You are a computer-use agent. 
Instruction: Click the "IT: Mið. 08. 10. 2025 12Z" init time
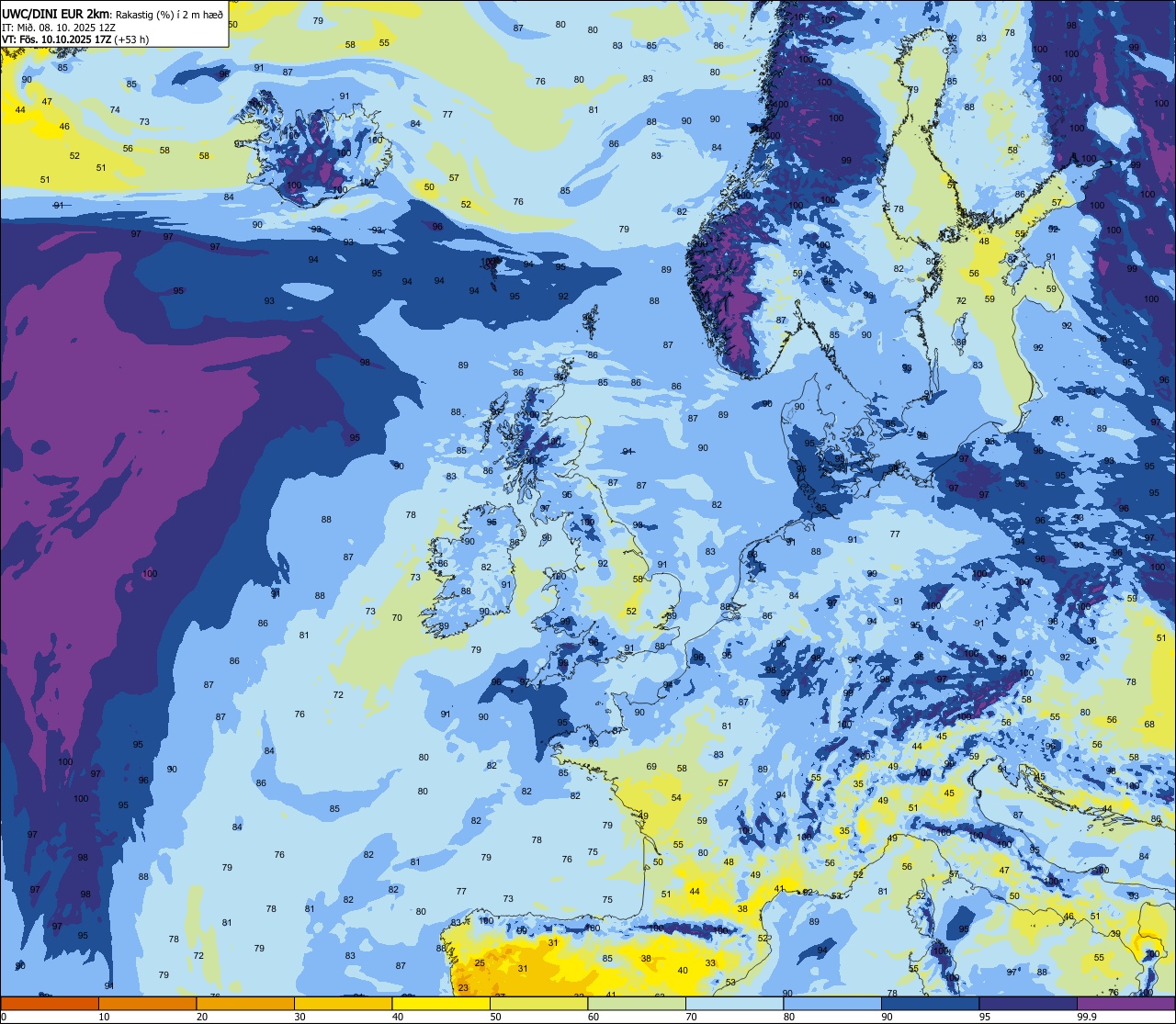59,27
